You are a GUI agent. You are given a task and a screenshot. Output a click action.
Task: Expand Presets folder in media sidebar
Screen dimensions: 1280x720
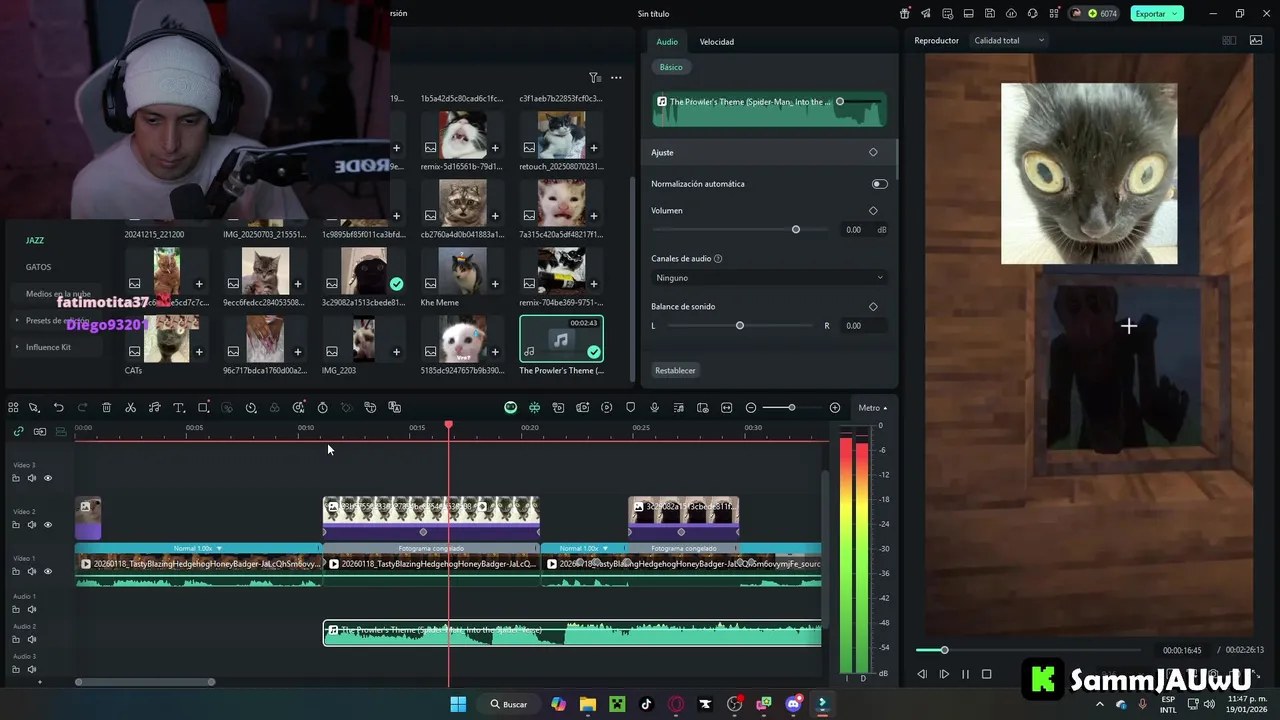(17, 321)
